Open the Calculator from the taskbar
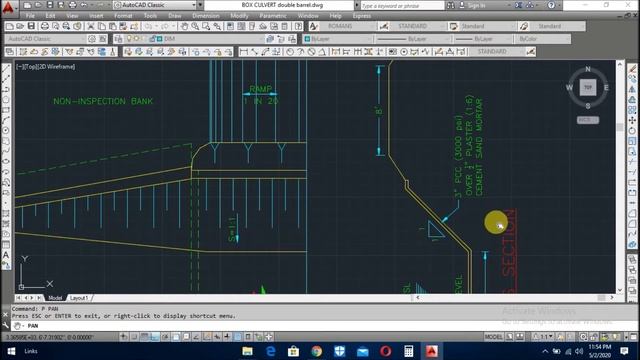 tap(409, 351)
